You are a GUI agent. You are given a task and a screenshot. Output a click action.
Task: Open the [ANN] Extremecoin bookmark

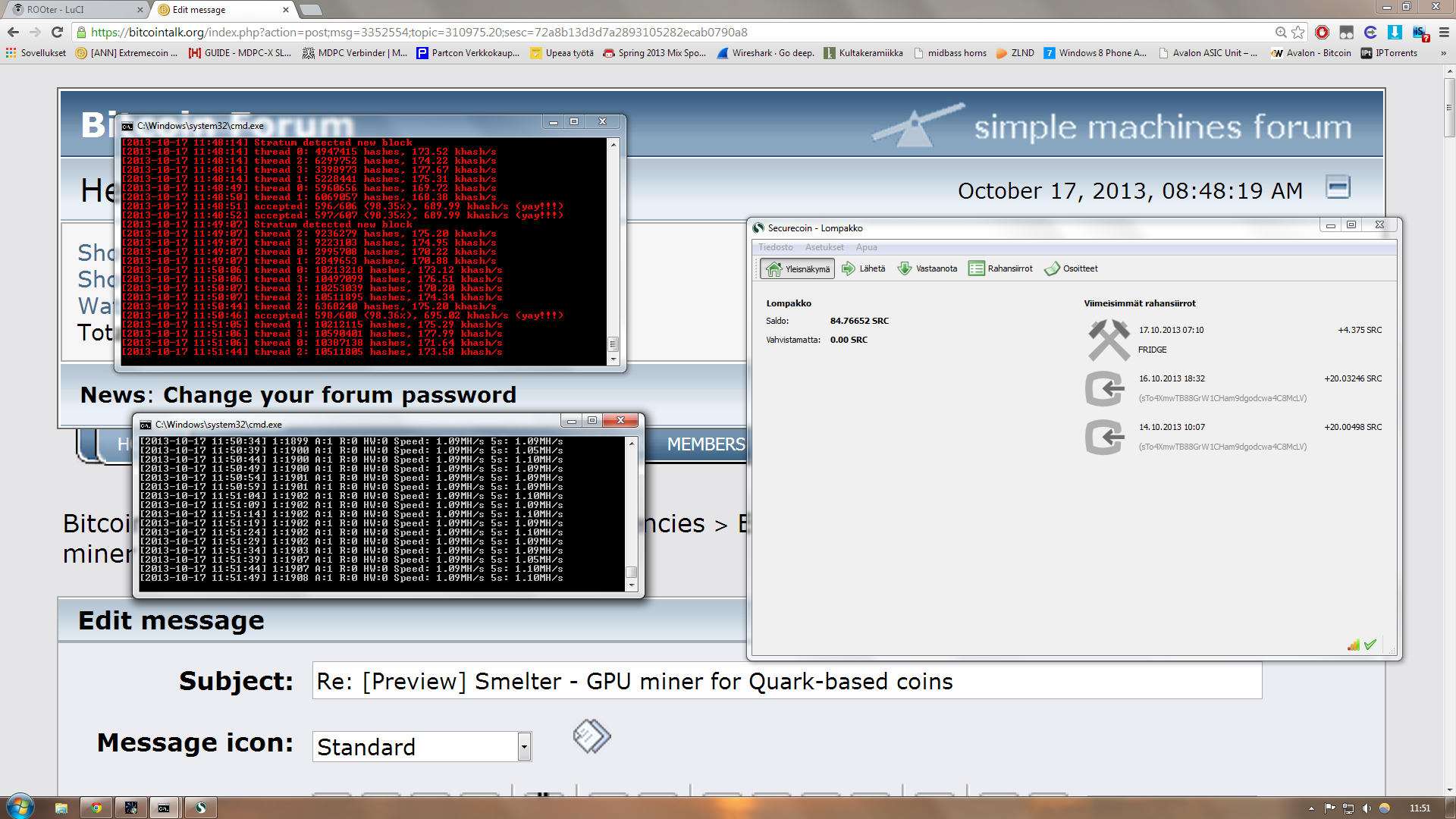click(x=127, y=53)
